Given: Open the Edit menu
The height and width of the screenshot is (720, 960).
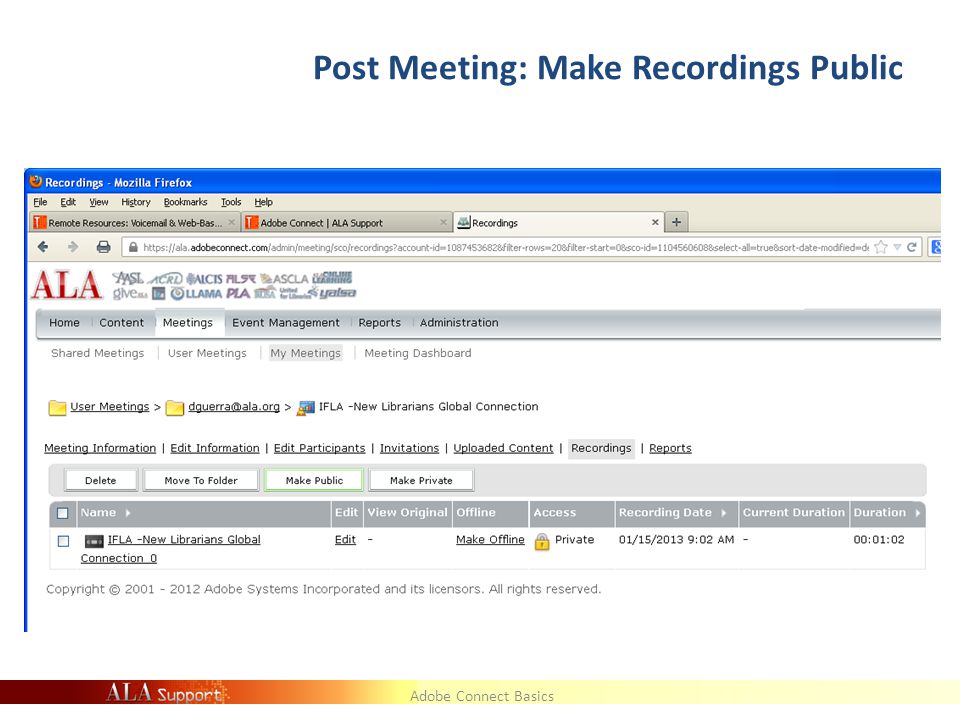Looking at the screenshot, I should [x=68, y=202].
